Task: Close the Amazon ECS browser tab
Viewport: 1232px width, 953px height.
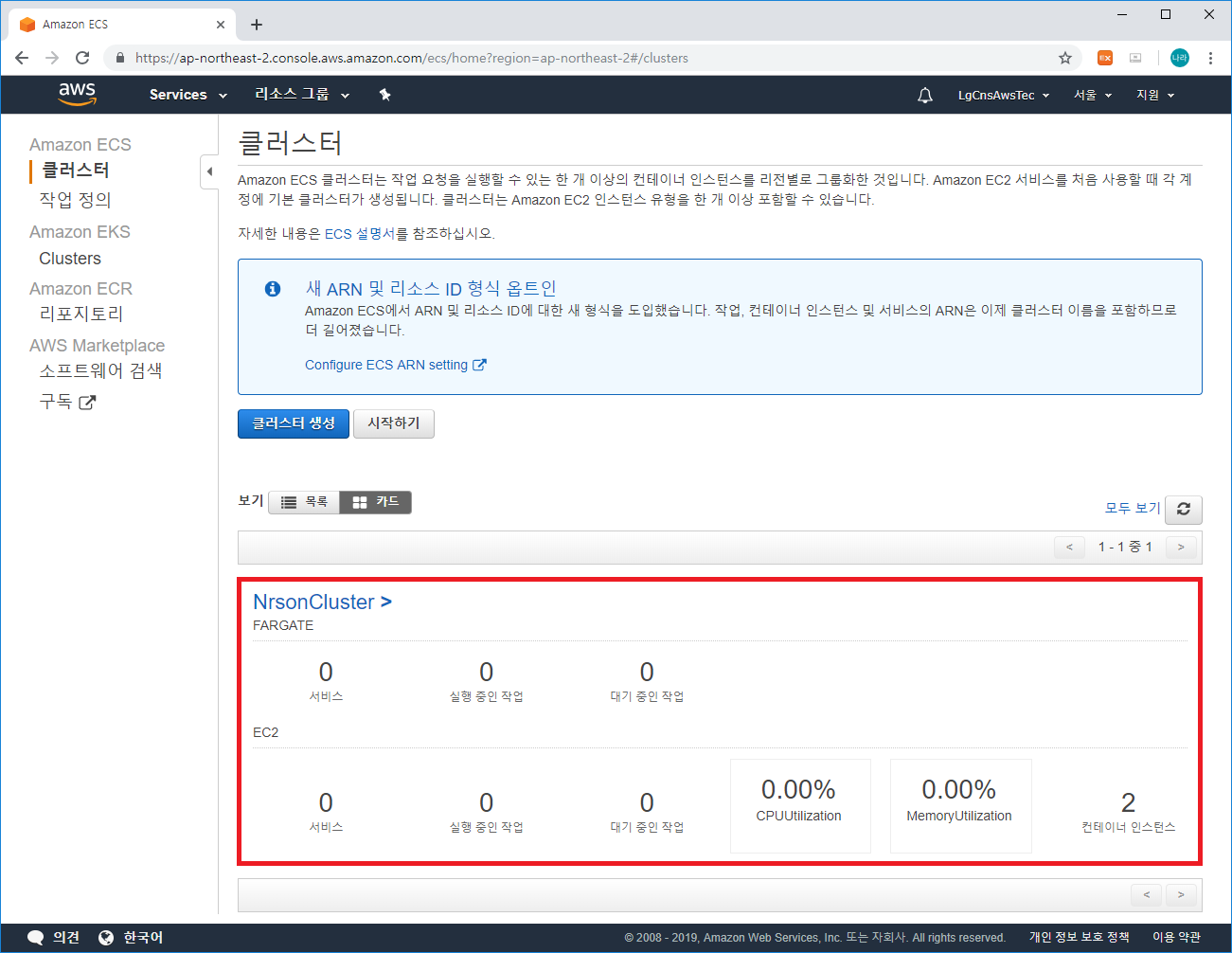Action: click(x=221, y=25)
